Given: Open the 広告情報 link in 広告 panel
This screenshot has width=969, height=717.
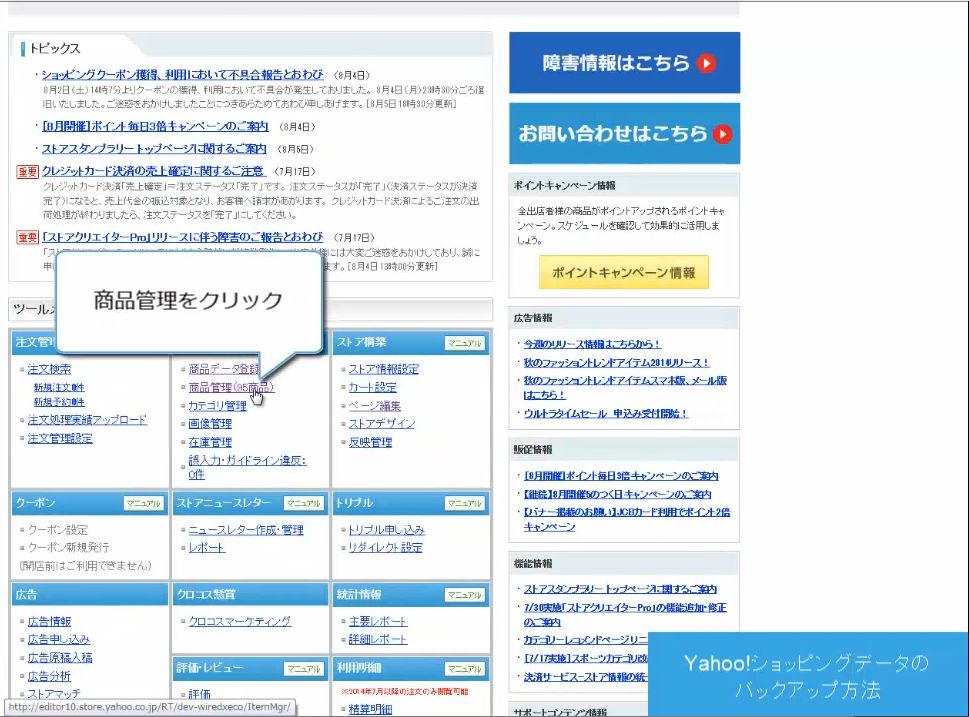Looking at the screenshot, I should point(49,621).
